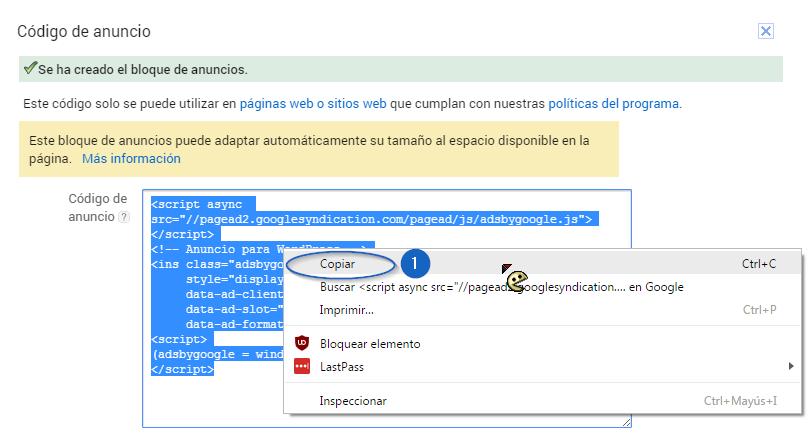Click the uBlock Origin shield icon
Image resolution: width=808 pixels, height=434 pixels.
[x=302, y=343]
